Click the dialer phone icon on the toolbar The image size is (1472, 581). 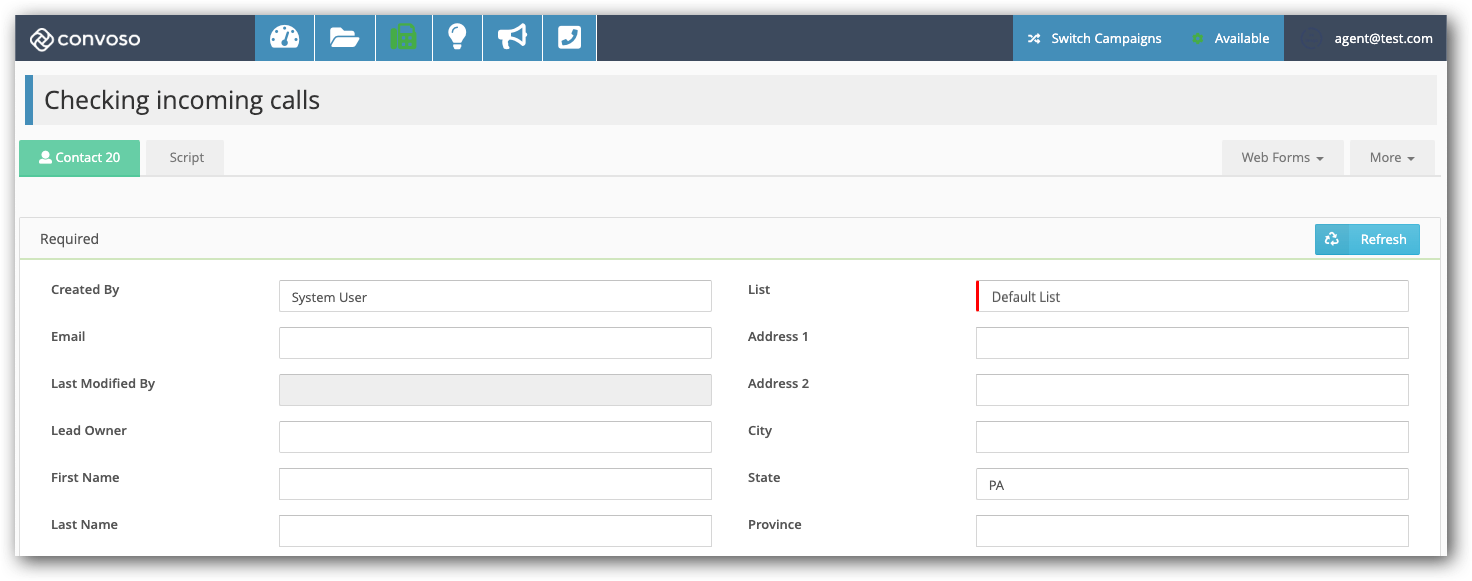click(569, 37)
